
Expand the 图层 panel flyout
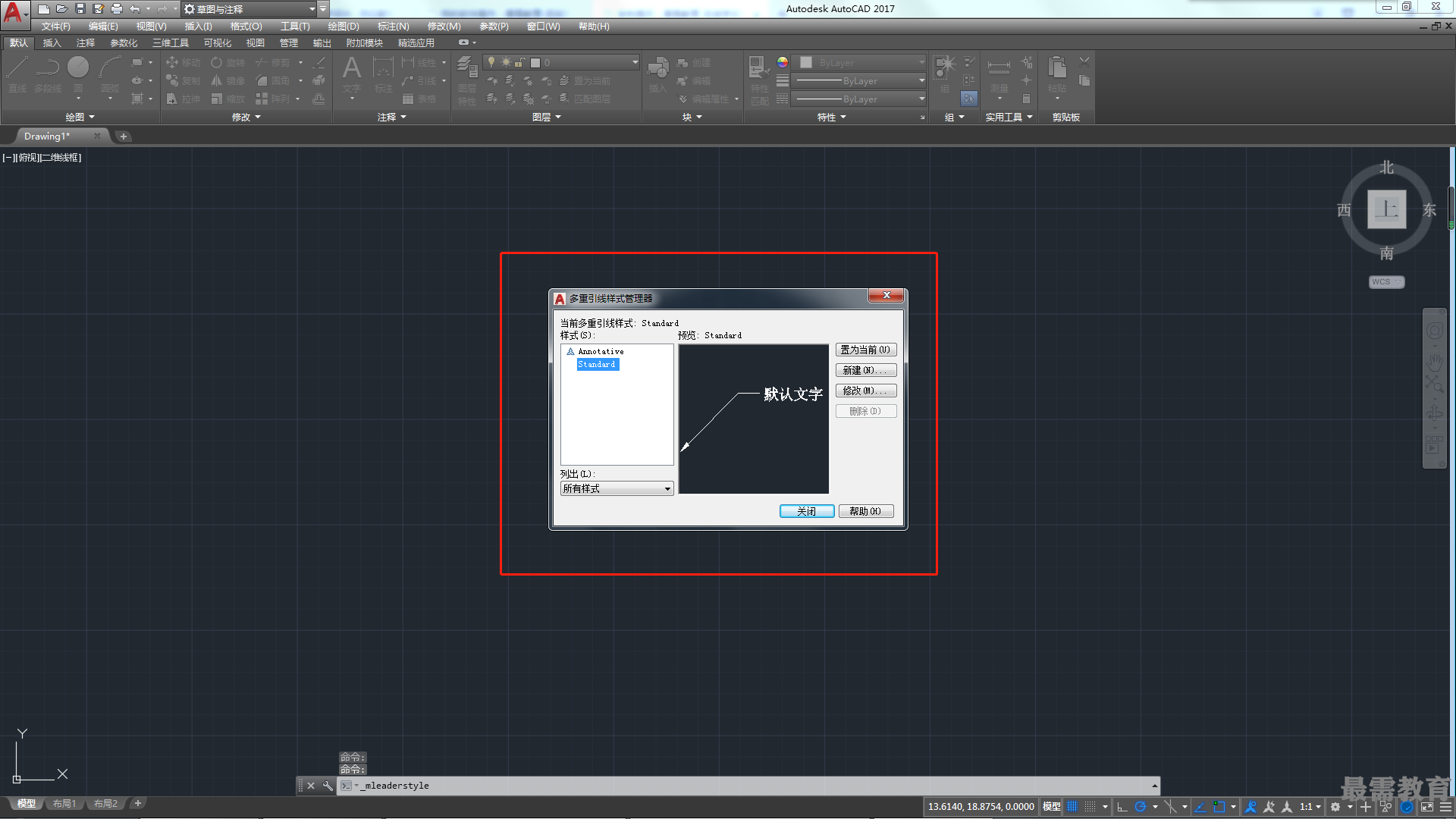pos(546,117)
